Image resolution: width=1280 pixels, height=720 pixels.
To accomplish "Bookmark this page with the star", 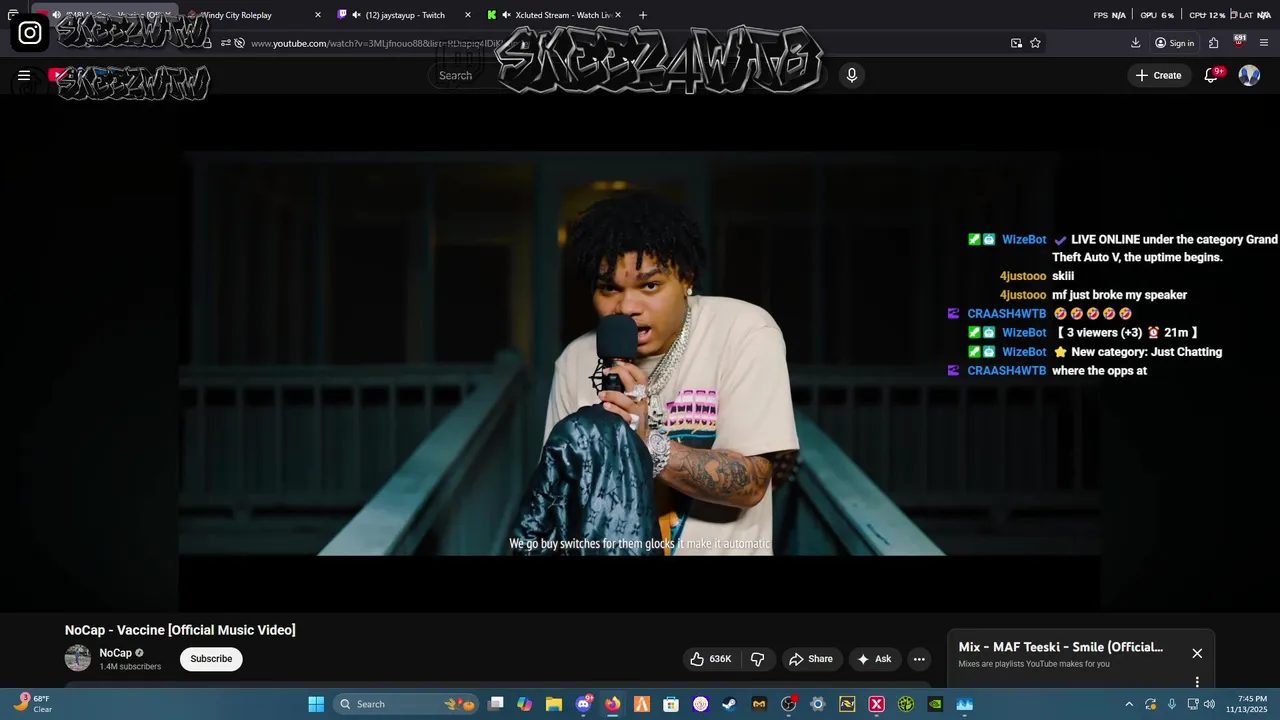I will pos(1035,43).
